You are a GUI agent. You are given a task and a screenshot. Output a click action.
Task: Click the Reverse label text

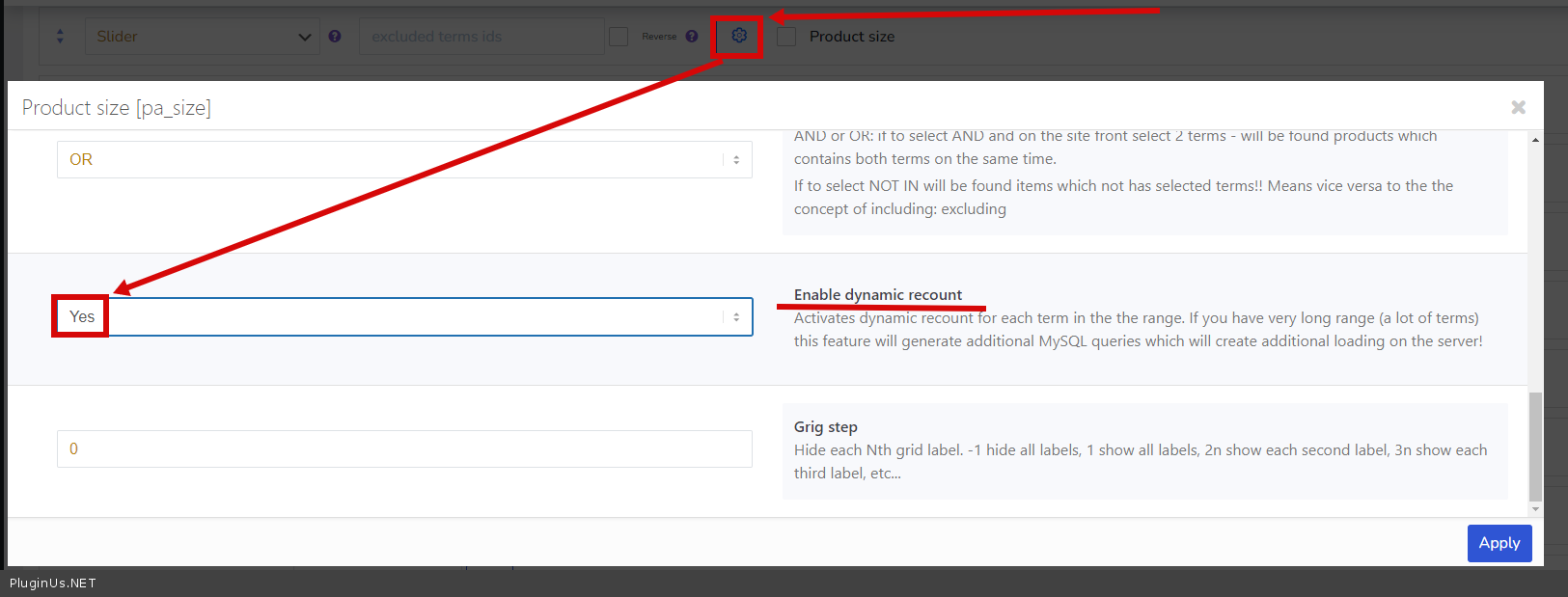coord(659,37)
